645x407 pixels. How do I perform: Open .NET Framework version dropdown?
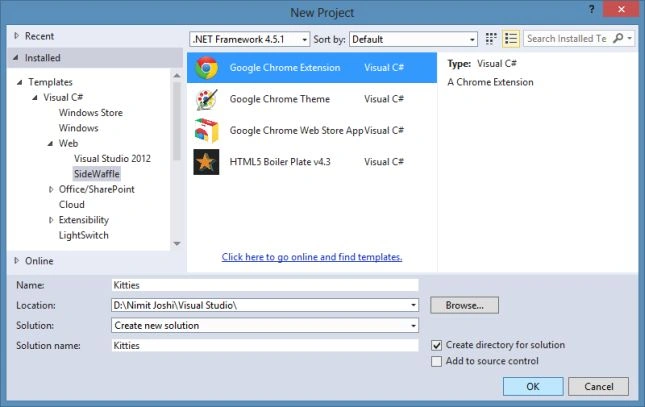coord(250,40)
